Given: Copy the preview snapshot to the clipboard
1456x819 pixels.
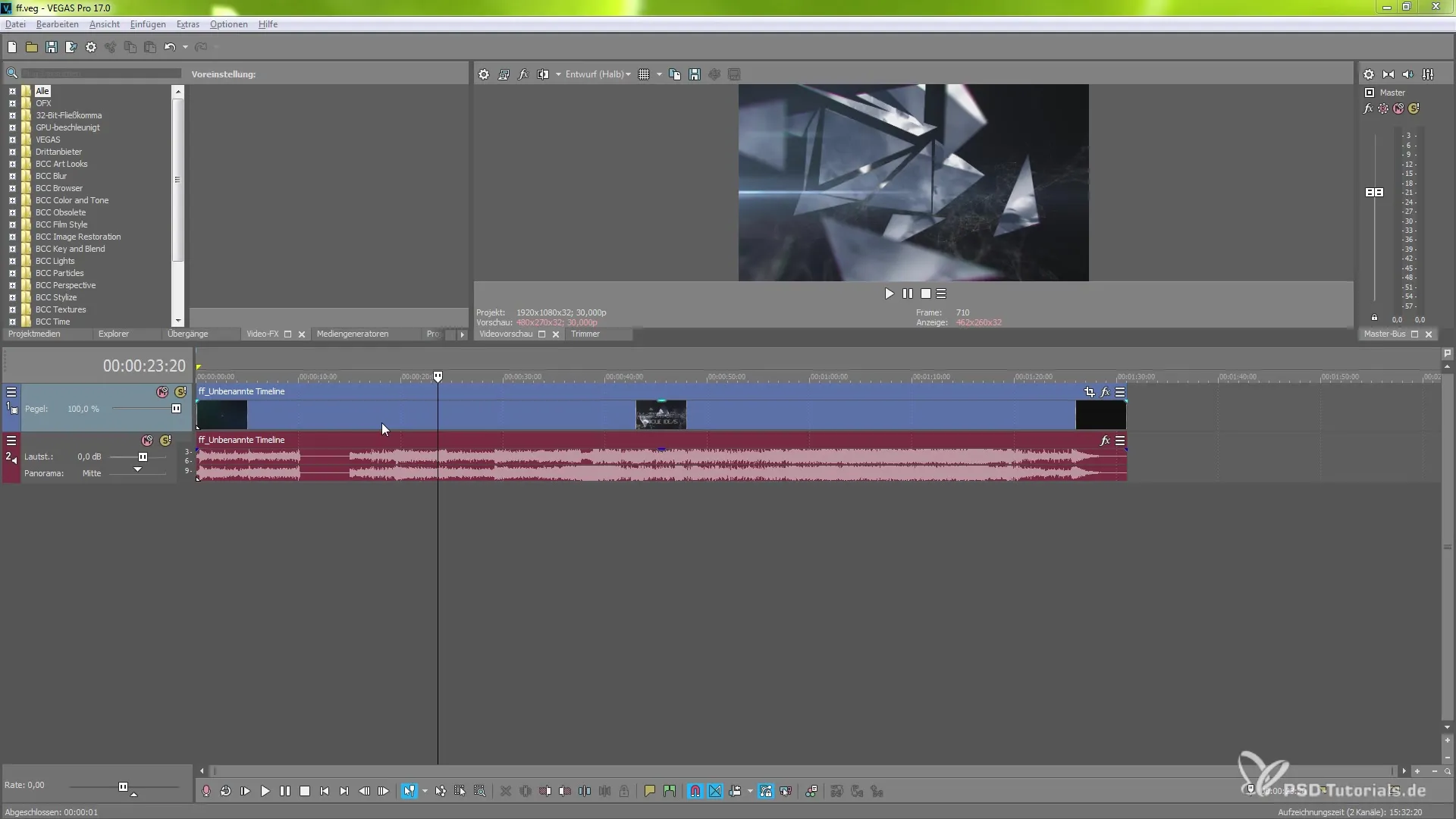Looking at the screenshot, I should point(675,74).
